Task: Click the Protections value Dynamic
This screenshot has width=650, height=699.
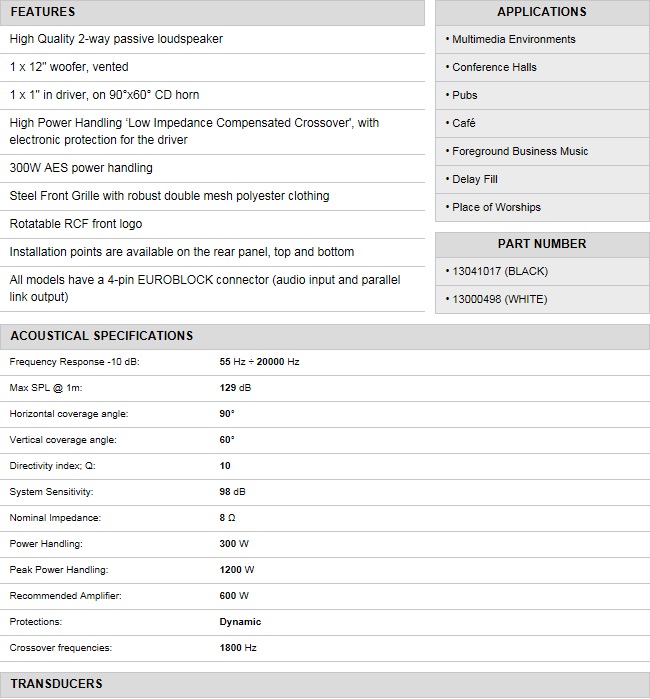Action: point(240,622)
